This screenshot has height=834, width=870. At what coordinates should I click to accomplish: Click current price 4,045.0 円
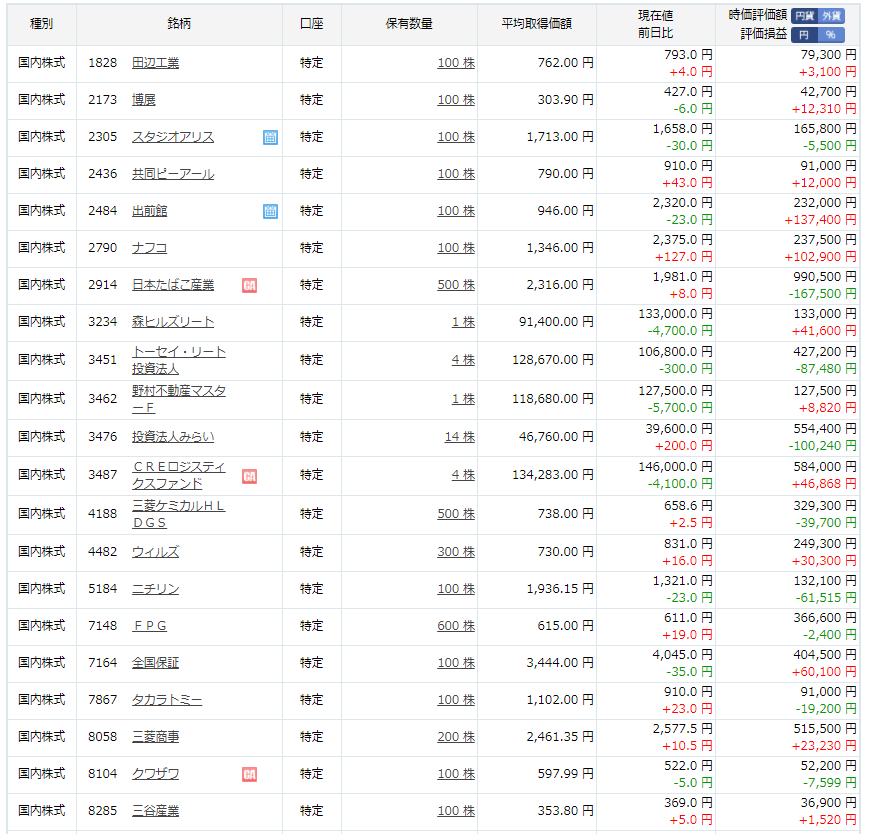(682, 655)
